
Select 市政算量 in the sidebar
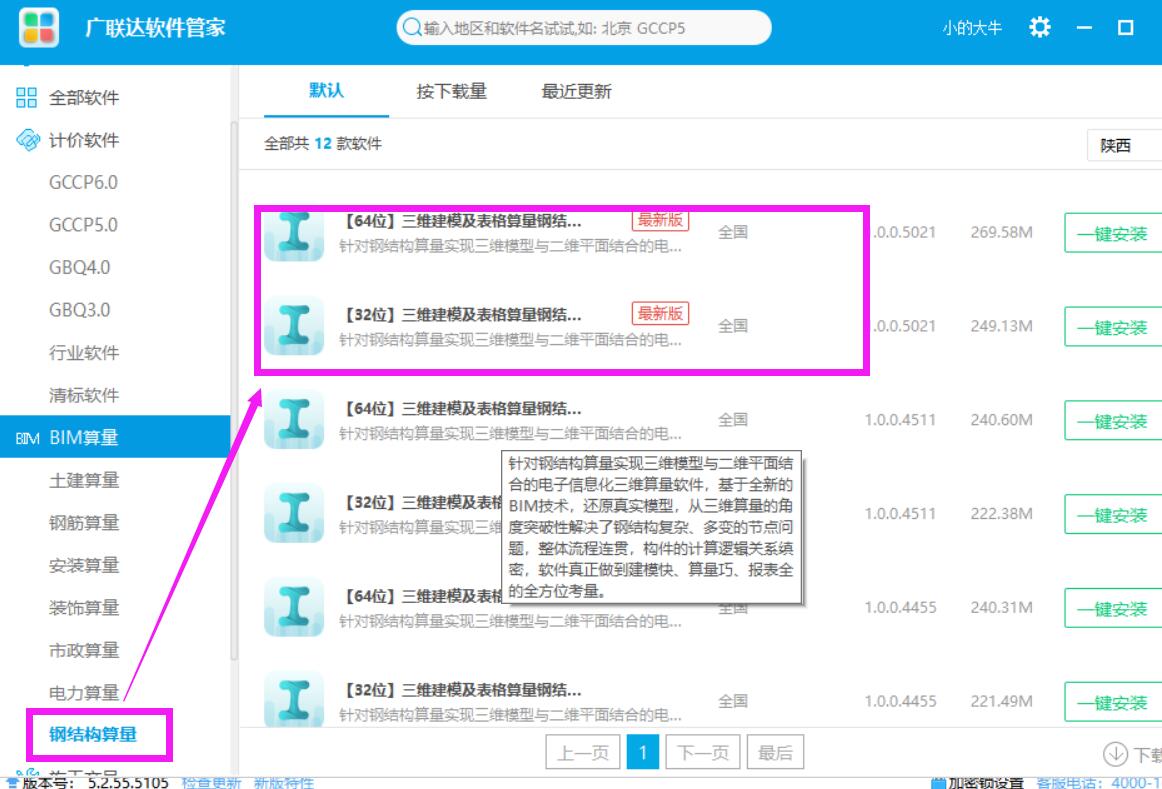click(x=84, y=650)
